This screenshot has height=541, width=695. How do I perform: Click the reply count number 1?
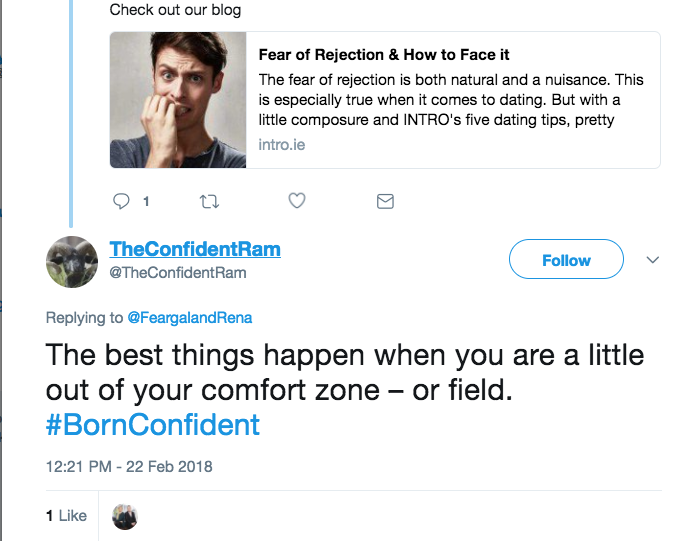(x=146, y=201)
